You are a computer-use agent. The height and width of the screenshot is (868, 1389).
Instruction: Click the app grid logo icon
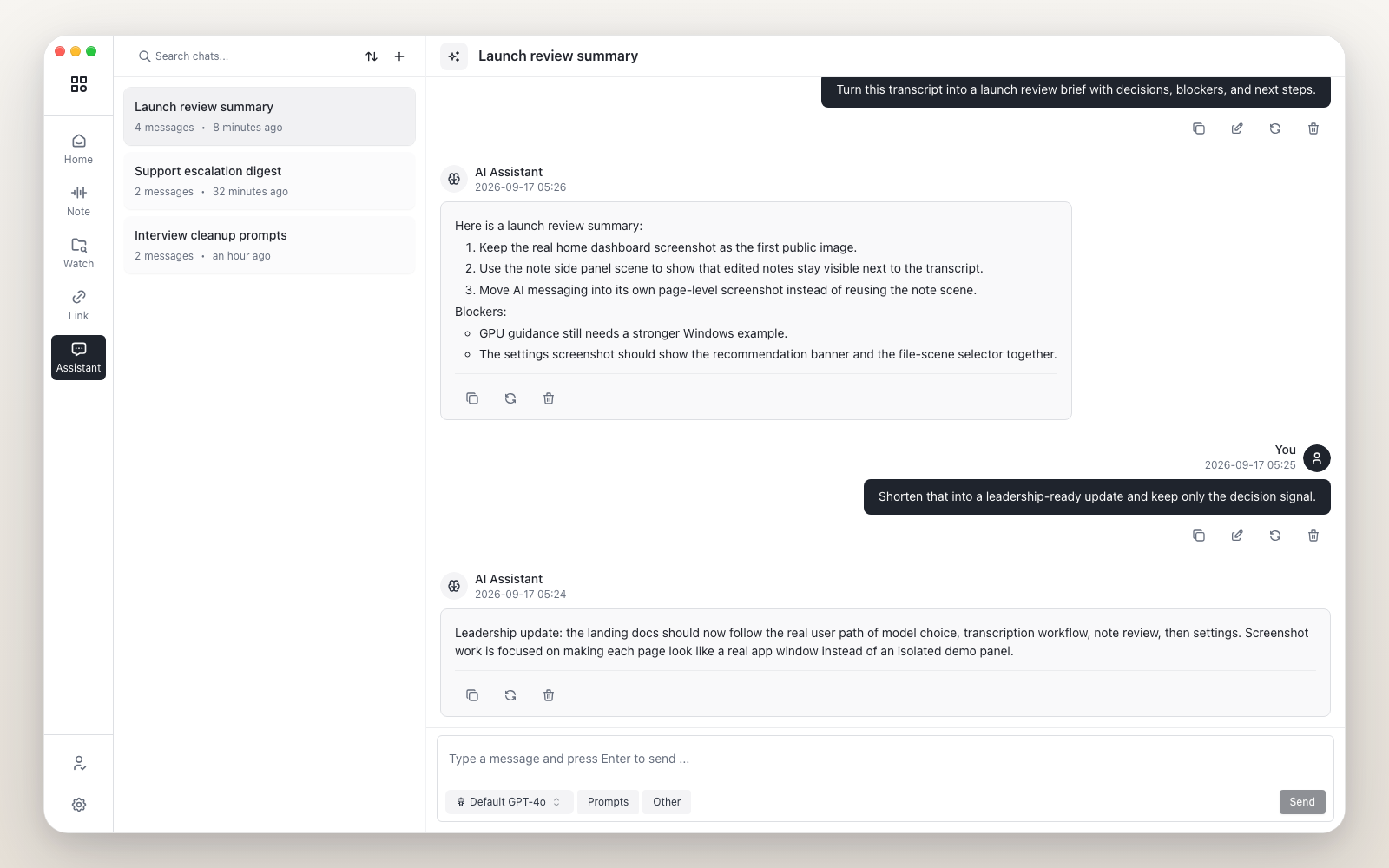click(79, 84)
